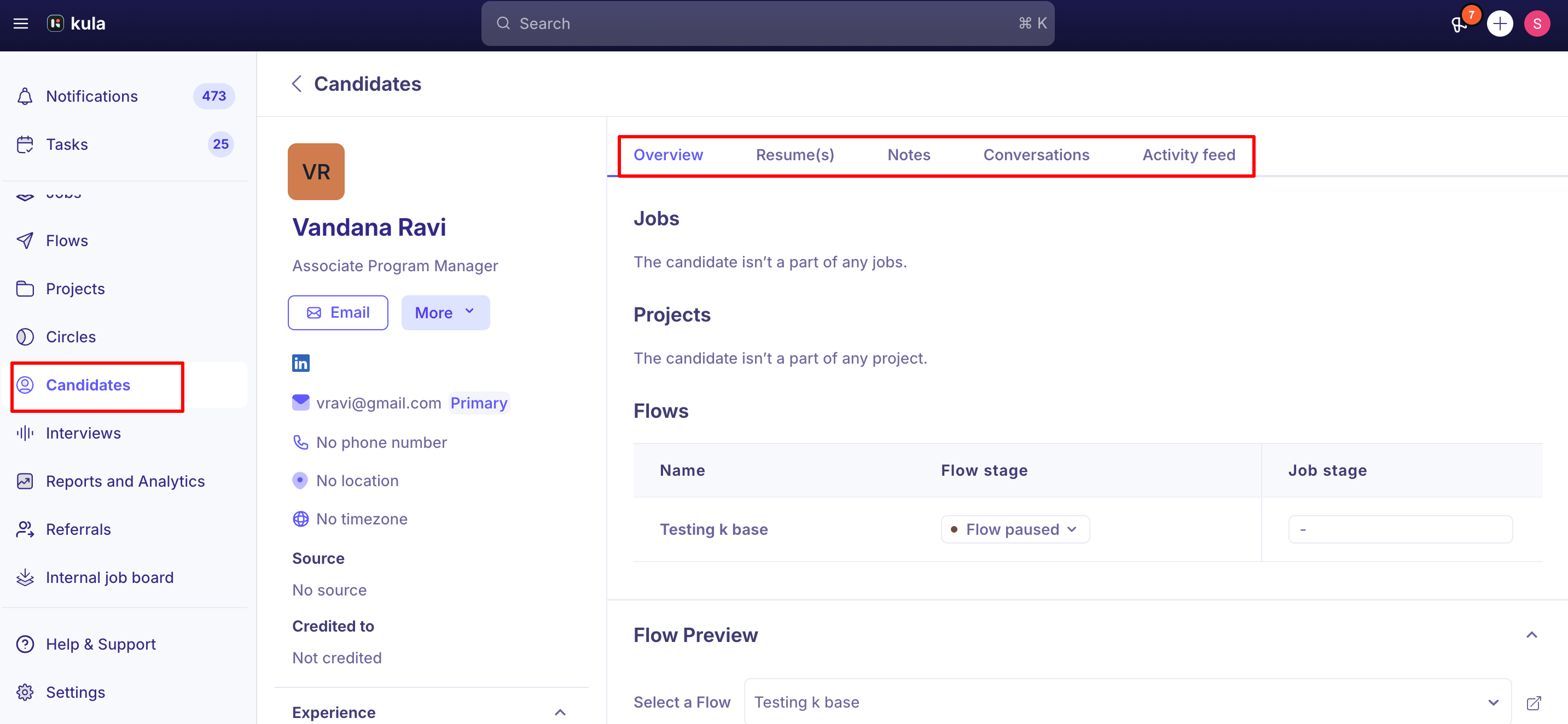The height and width of the screenshot is (724, 1568).
Task: Open the Flow paused stage dropdown
Action: pyautogui.click(x=1015, y=529)
